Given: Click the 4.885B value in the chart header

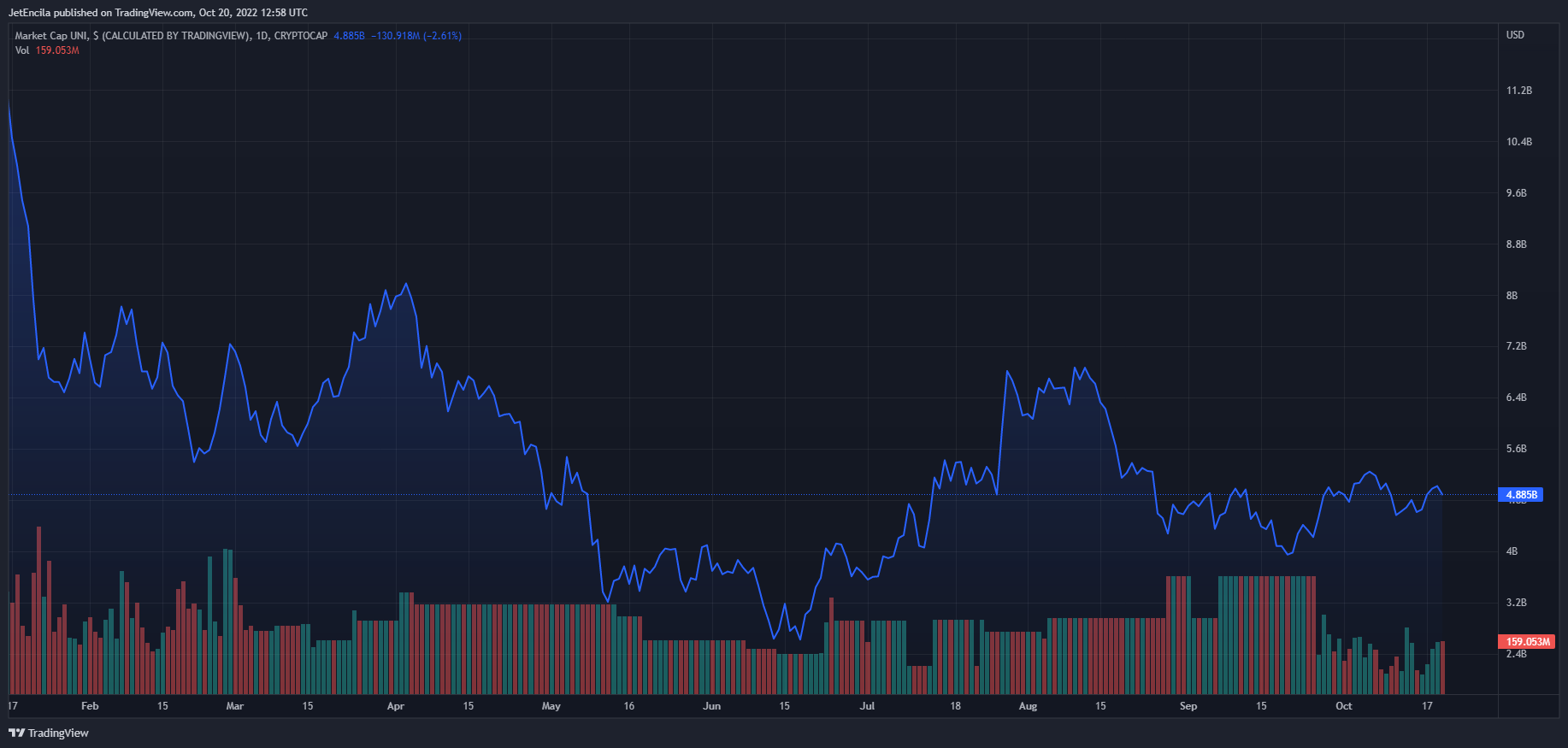Looking at the screenshot, I should (x=349, y=36).
